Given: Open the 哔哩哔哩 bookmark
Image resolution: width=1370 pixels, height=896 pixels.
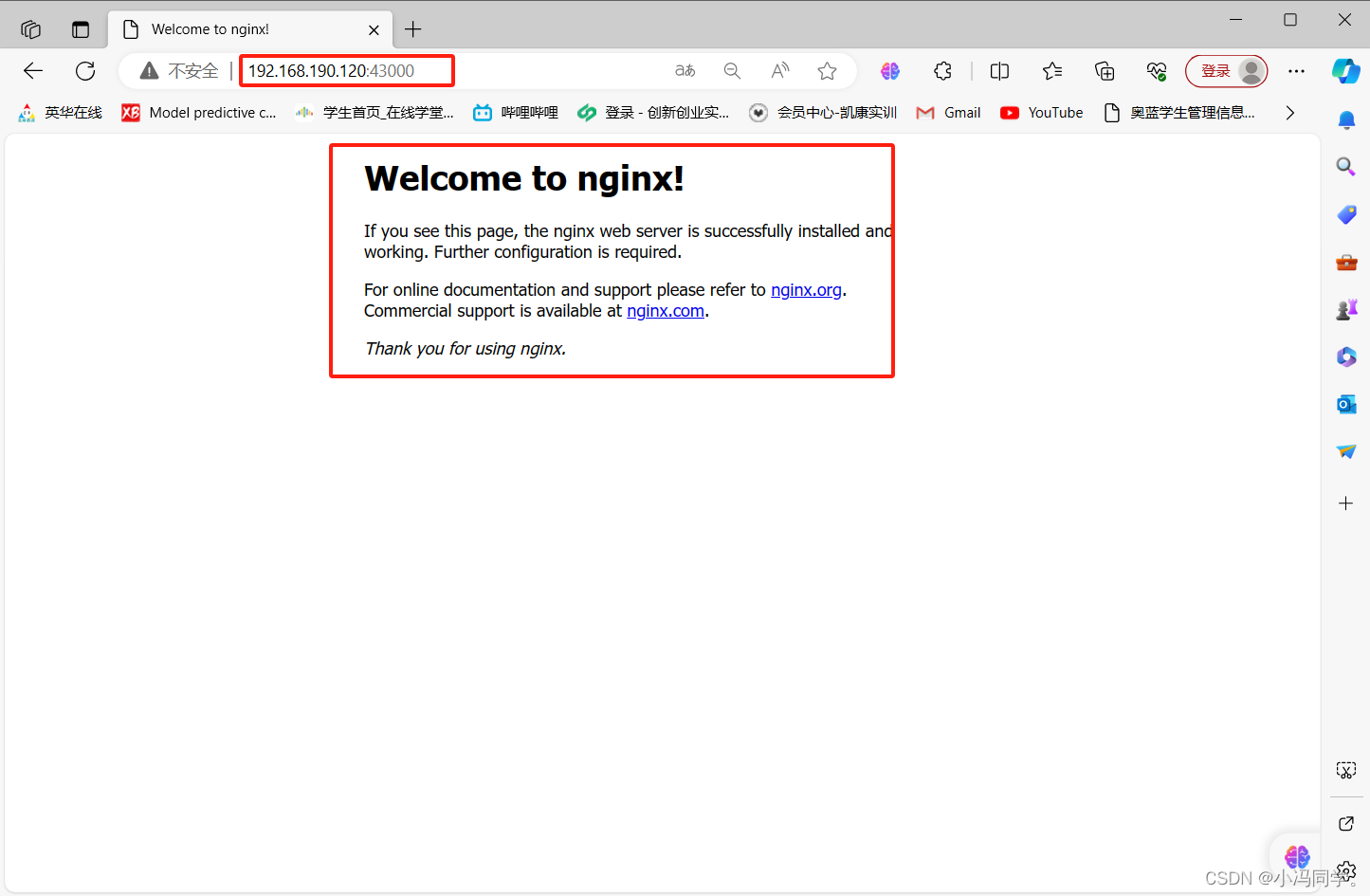Looking at the screenshot, I should click(x=516, y=113).
